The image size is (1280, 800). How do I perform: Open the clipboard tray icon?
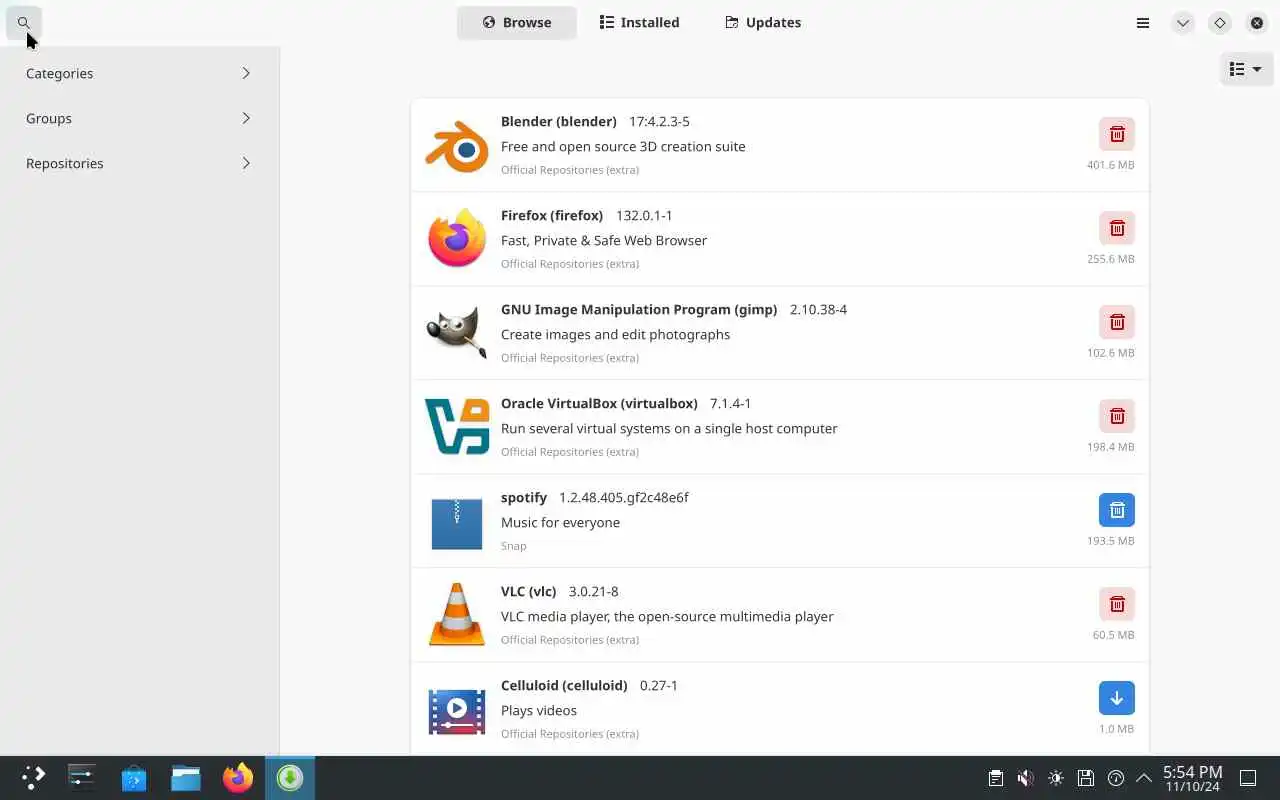(995, 778)
